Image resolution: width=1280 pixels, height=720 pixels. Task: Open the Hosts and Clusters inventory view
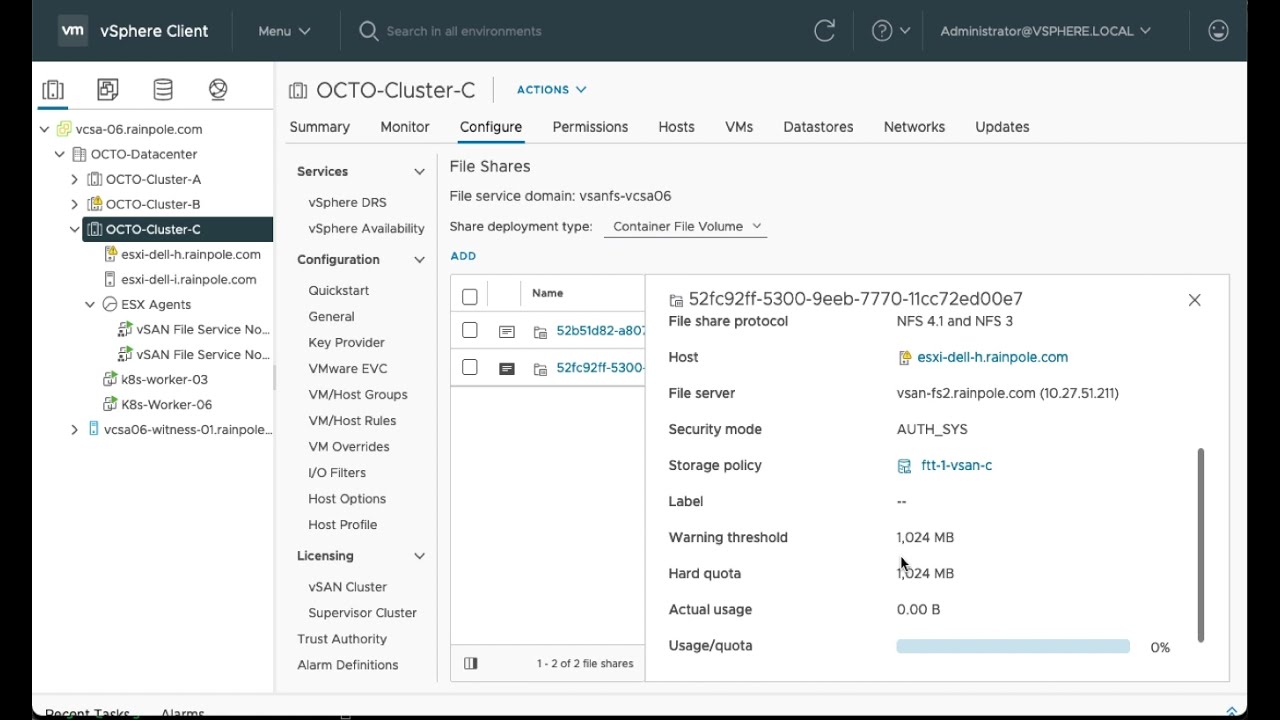click(53, 90)
